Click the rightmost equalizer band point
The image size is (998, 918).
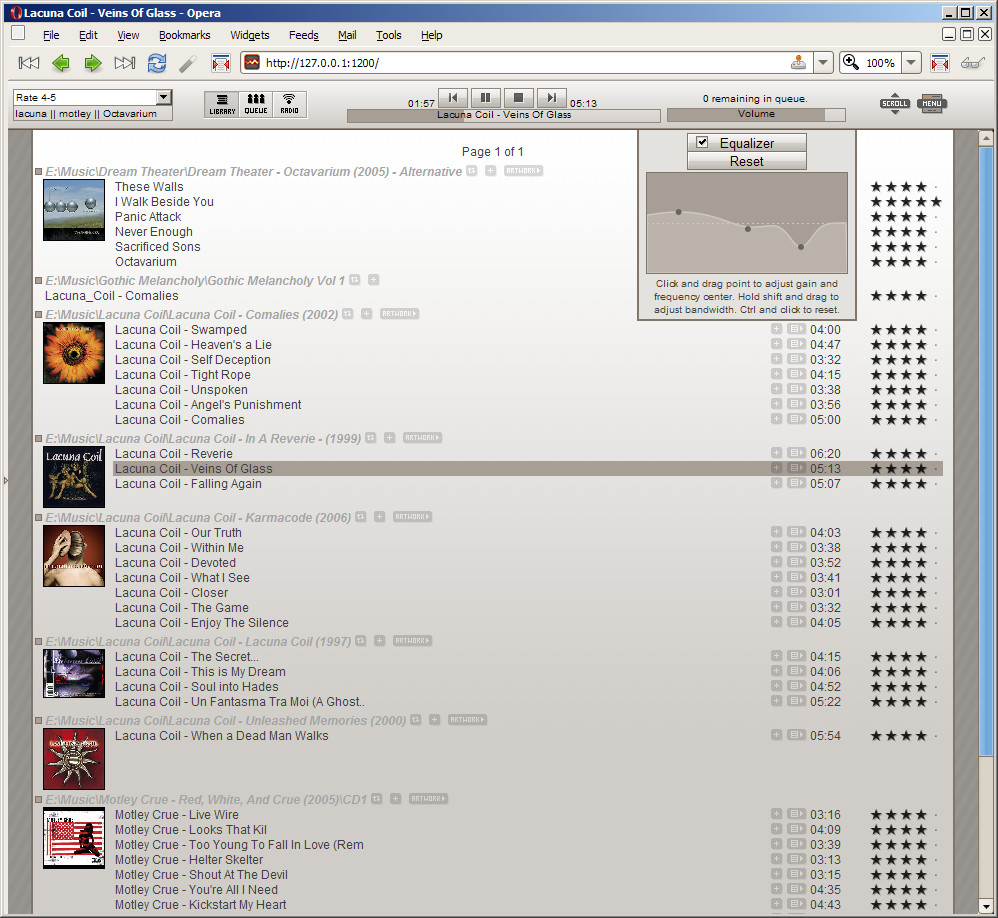tap(801, 246)
